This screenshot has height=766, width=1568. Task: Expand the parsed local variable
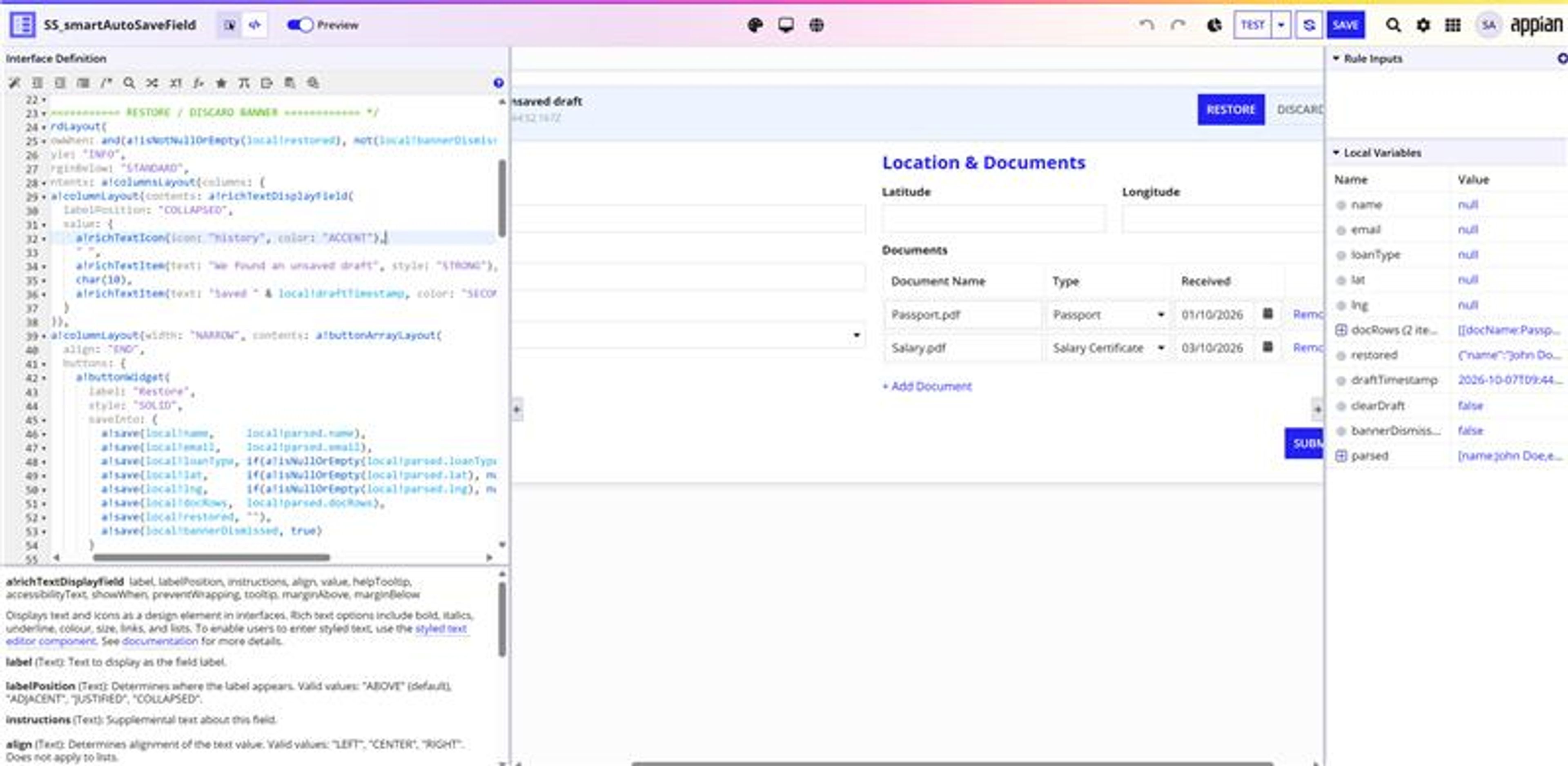[x=1340, y=456]
